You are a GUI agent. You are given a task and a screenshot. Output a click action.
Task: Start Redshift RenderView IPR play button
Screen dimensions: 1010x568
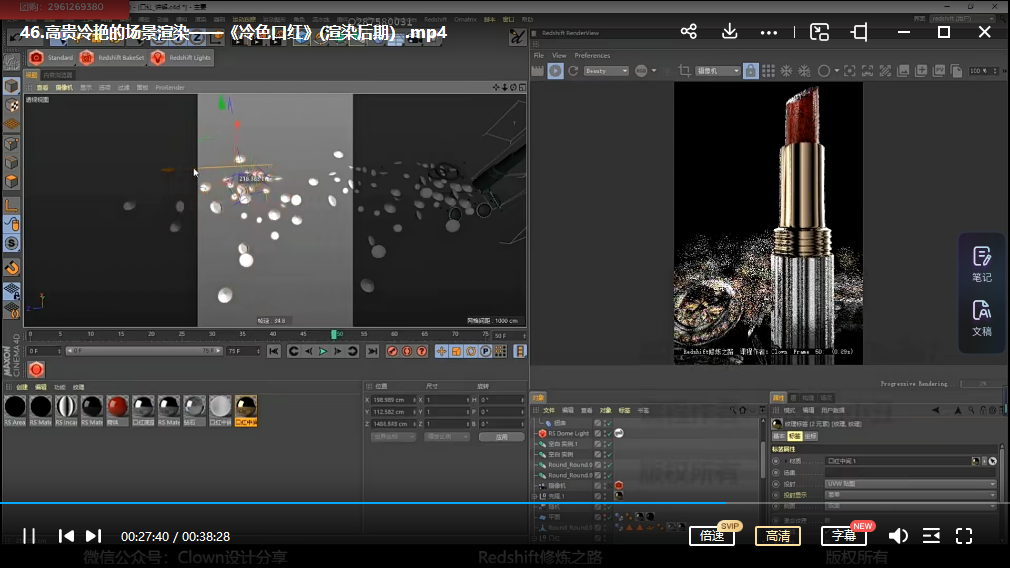pos(555,71)
